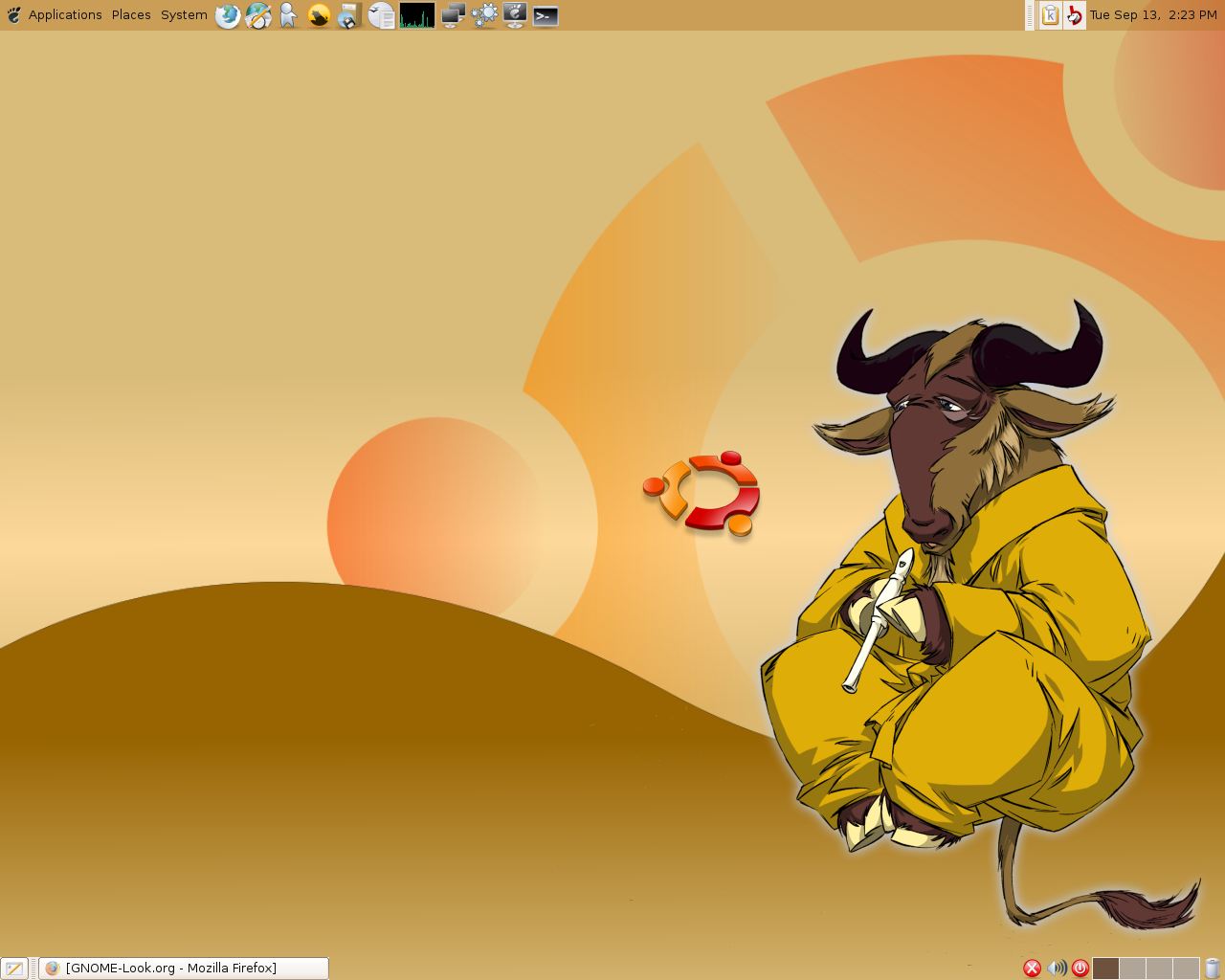1225x980 pixels.
Task: Click the notification area handle grip
Action: pyautogui.click(x=1030, y=15)
